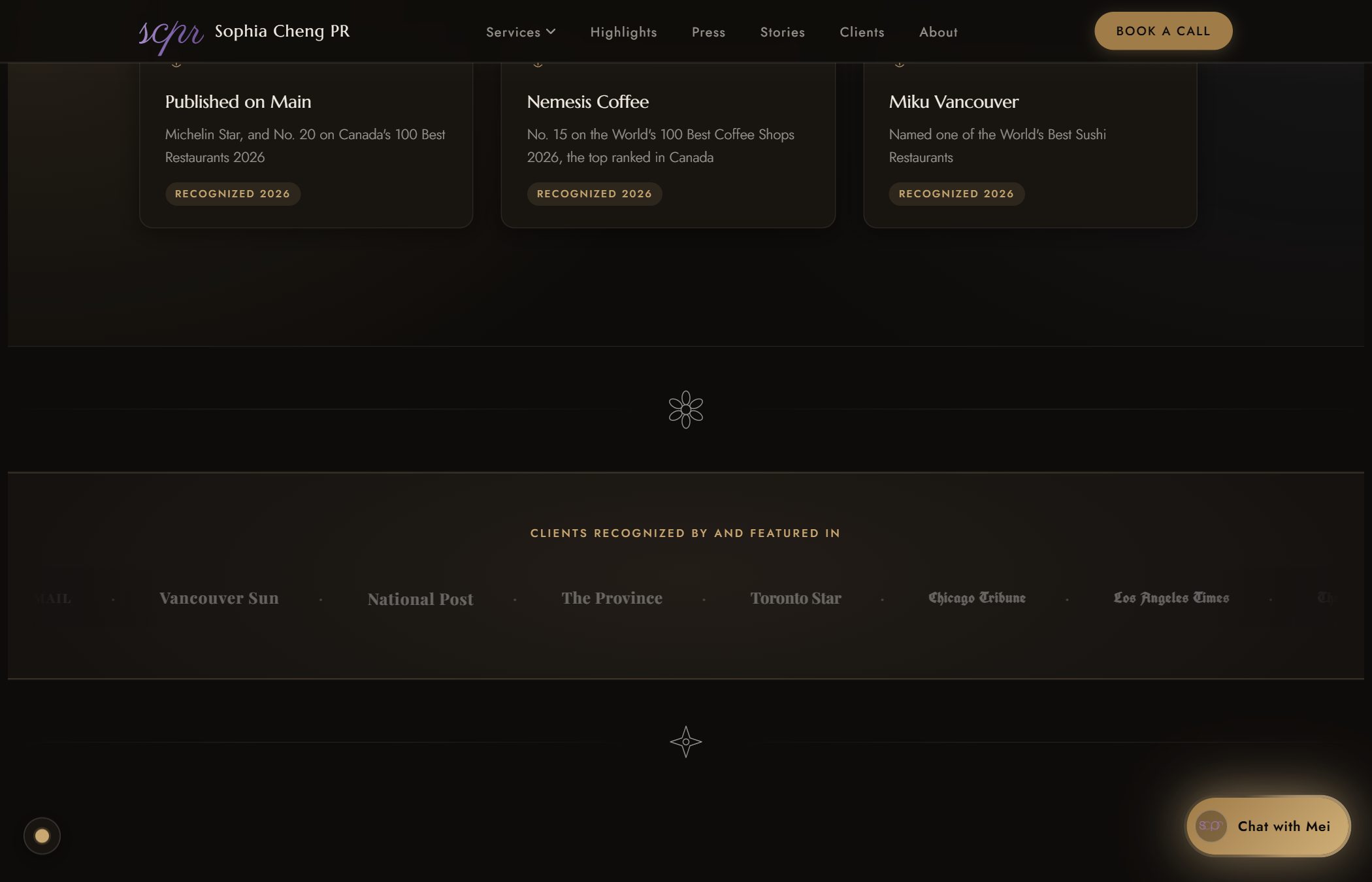Click the National Post logo

(x=420, y=599)
